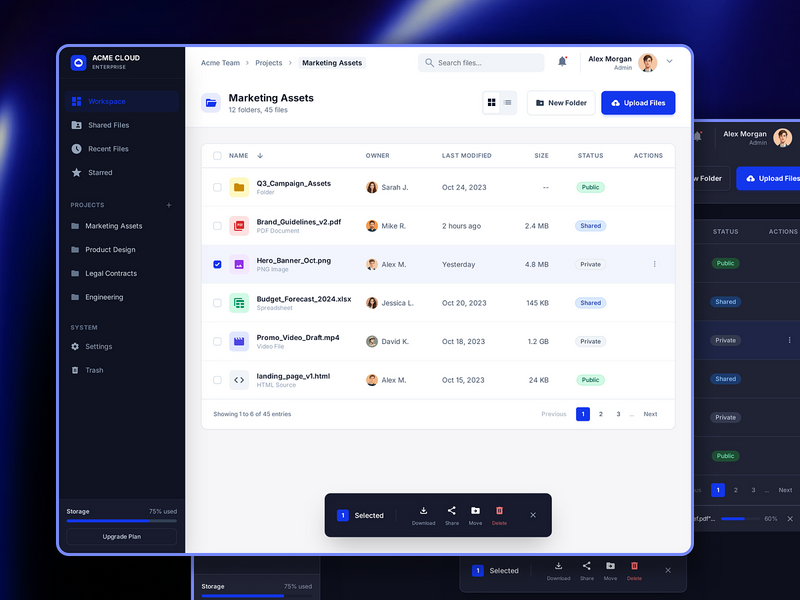
Task: Click the Projects breadcrumb link
Action: (x=269, y=62)
